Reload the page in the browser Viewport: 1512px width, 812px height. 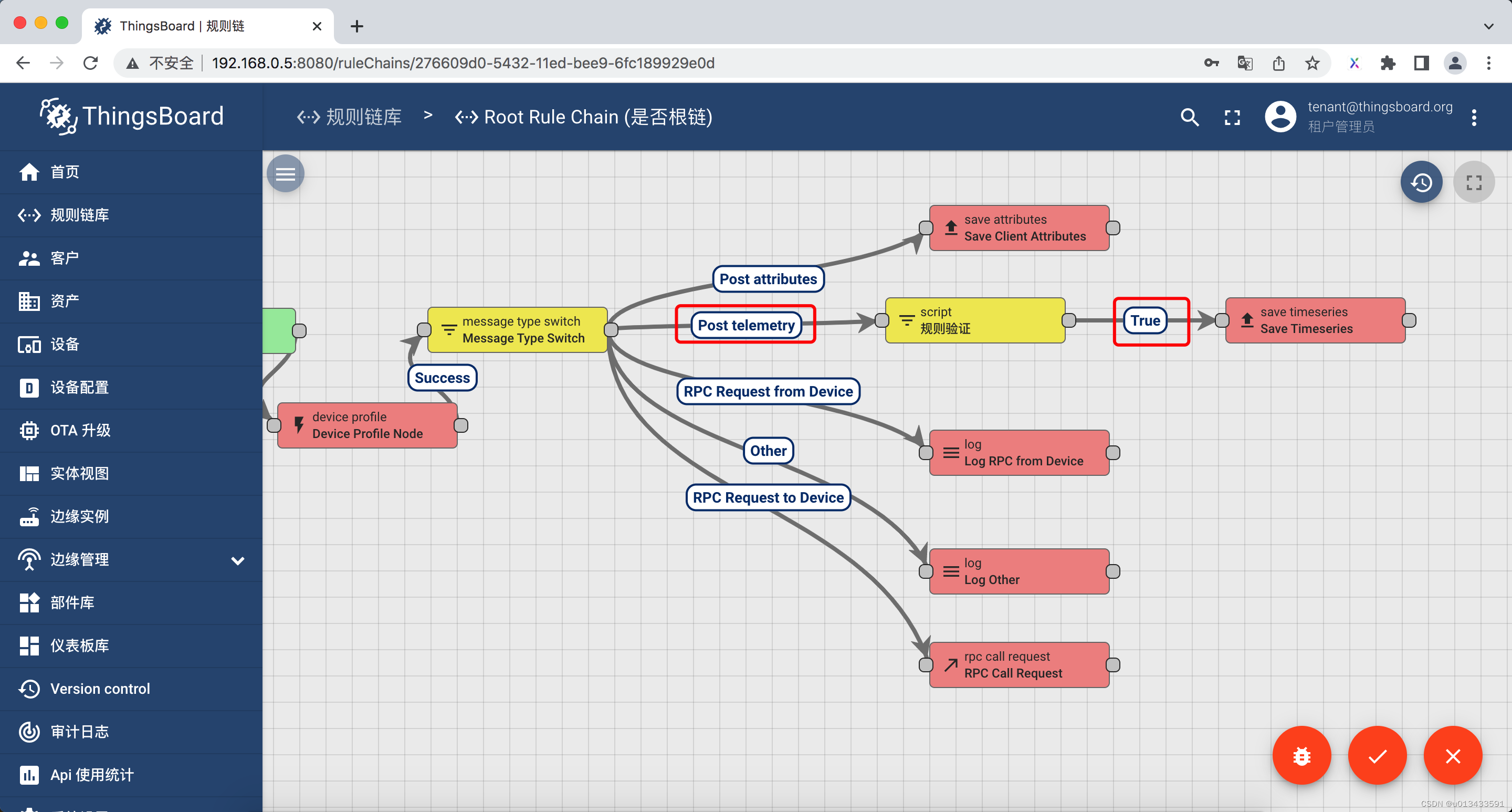[90, 63]
